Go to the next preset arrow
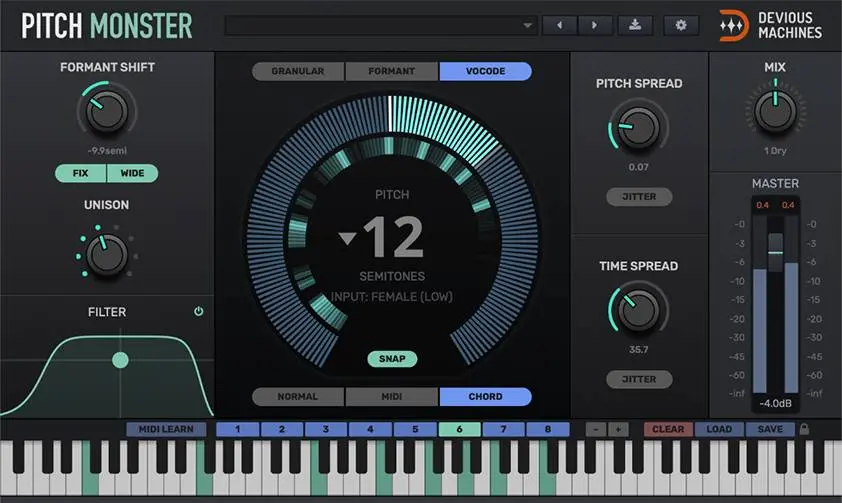The image size is (842, 503). point(594,25)
